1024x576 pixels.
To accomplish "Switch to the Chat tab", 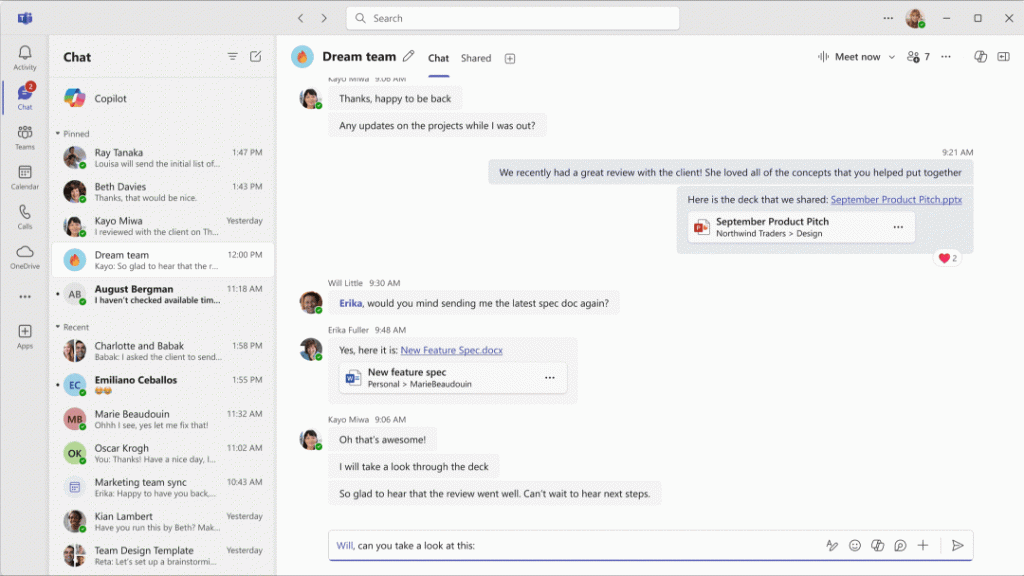I will pos(438,58).
